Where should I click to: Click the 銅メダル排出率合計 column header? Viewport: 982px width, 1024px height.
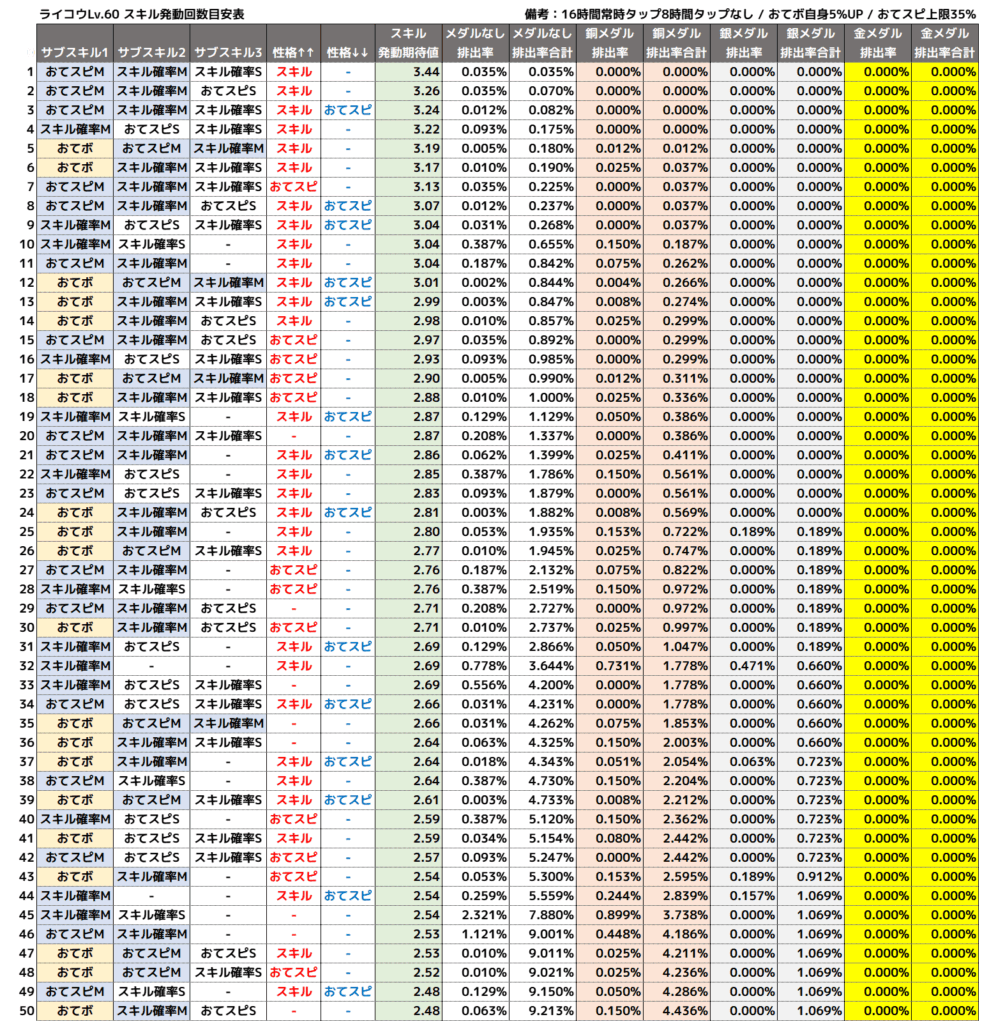[x=676, y=43]
